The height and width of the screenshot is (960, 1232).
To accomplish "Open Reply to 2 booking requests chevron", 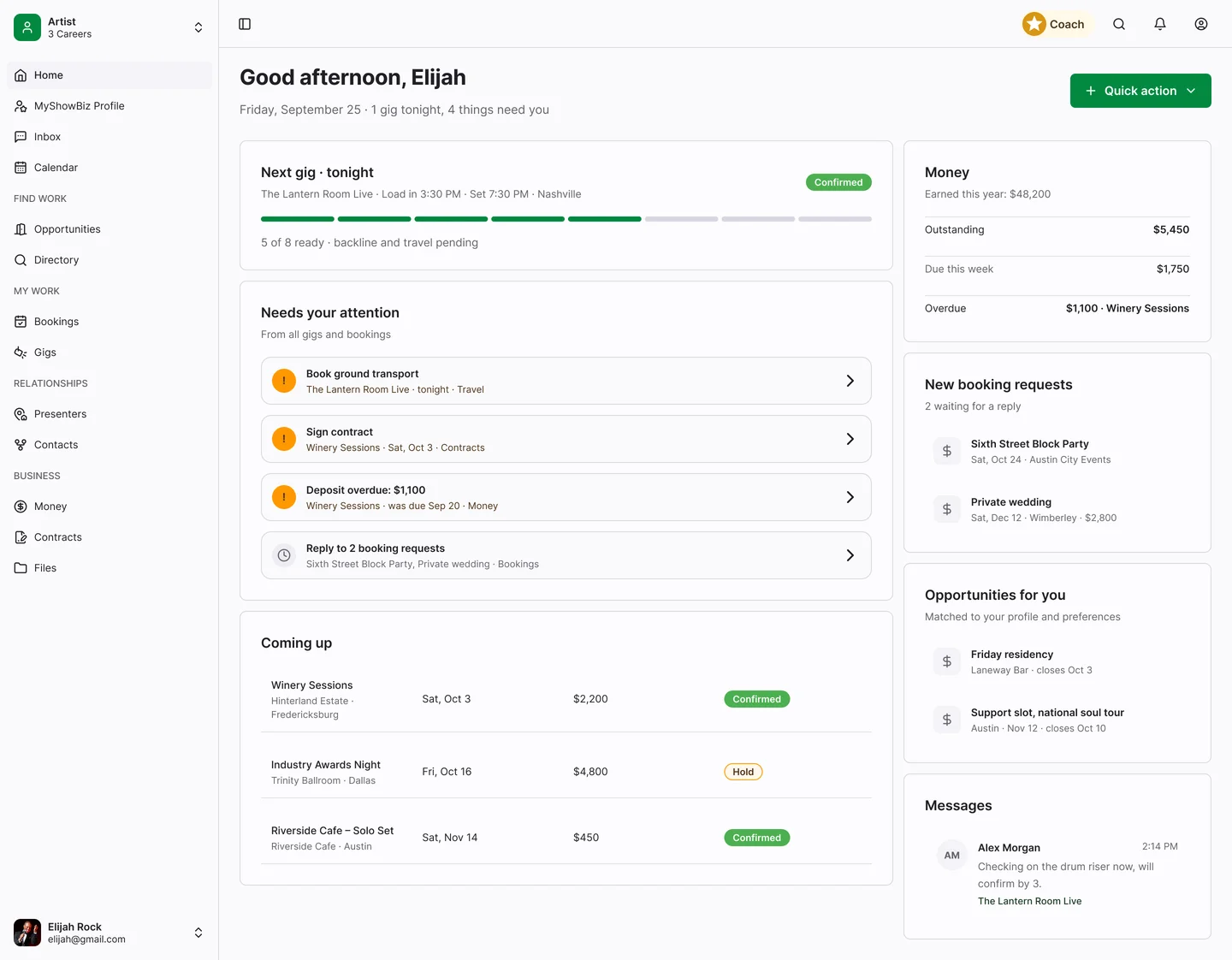I will (x=850, y=555).
